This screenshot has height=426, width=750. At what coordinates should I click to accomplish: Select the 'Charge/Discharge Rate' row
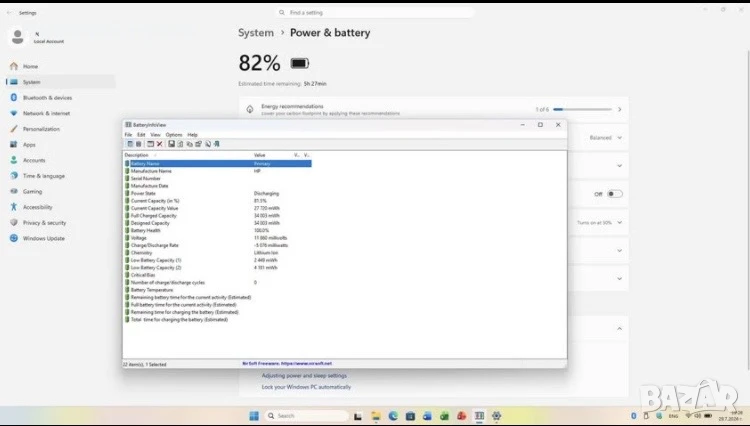pyautogui.click(x=218, y=245)
